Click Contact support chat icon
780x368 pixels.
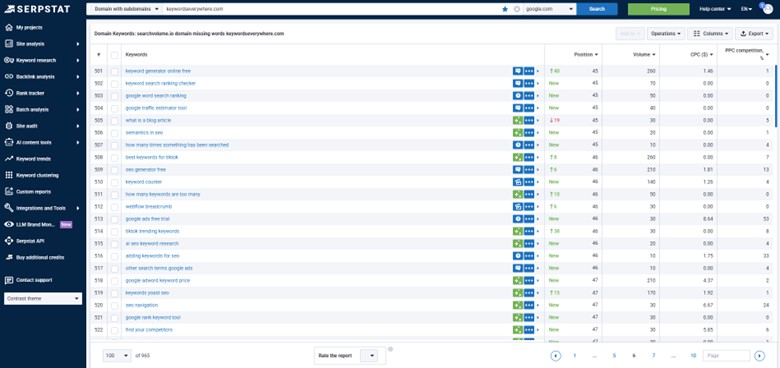pos(8,280)
